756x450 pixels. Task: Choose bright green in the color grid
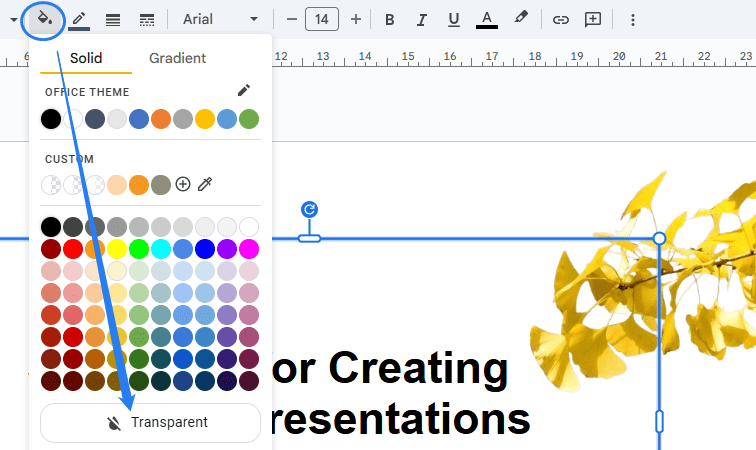(139, 249)
